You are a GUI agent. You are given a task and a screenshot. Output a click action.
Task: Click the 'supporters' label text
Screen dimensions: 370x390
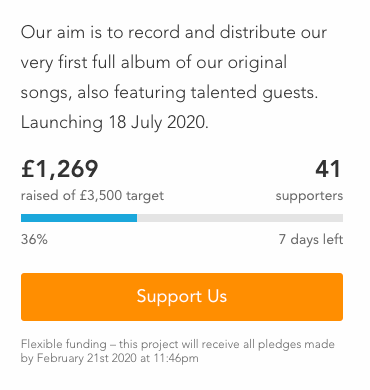pos(309,196)
